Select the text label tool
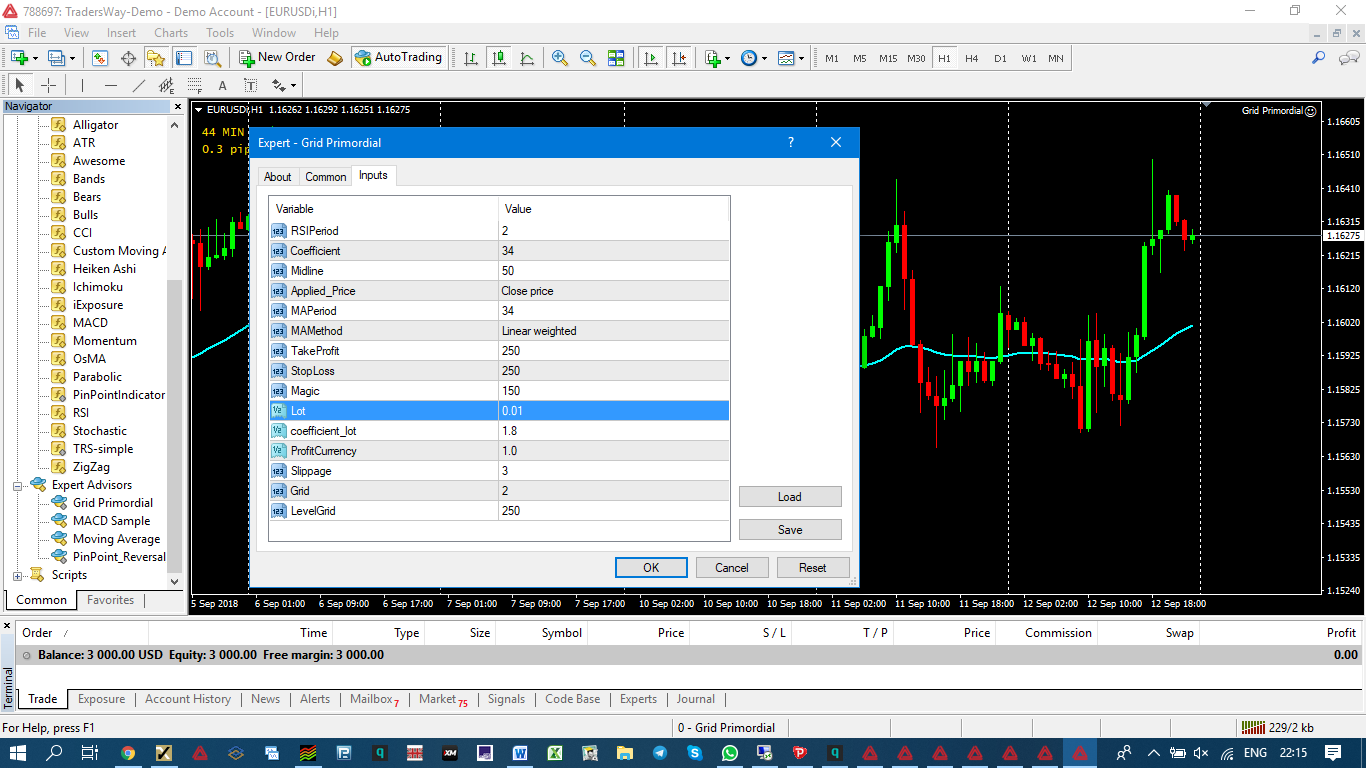 point(250,85)
